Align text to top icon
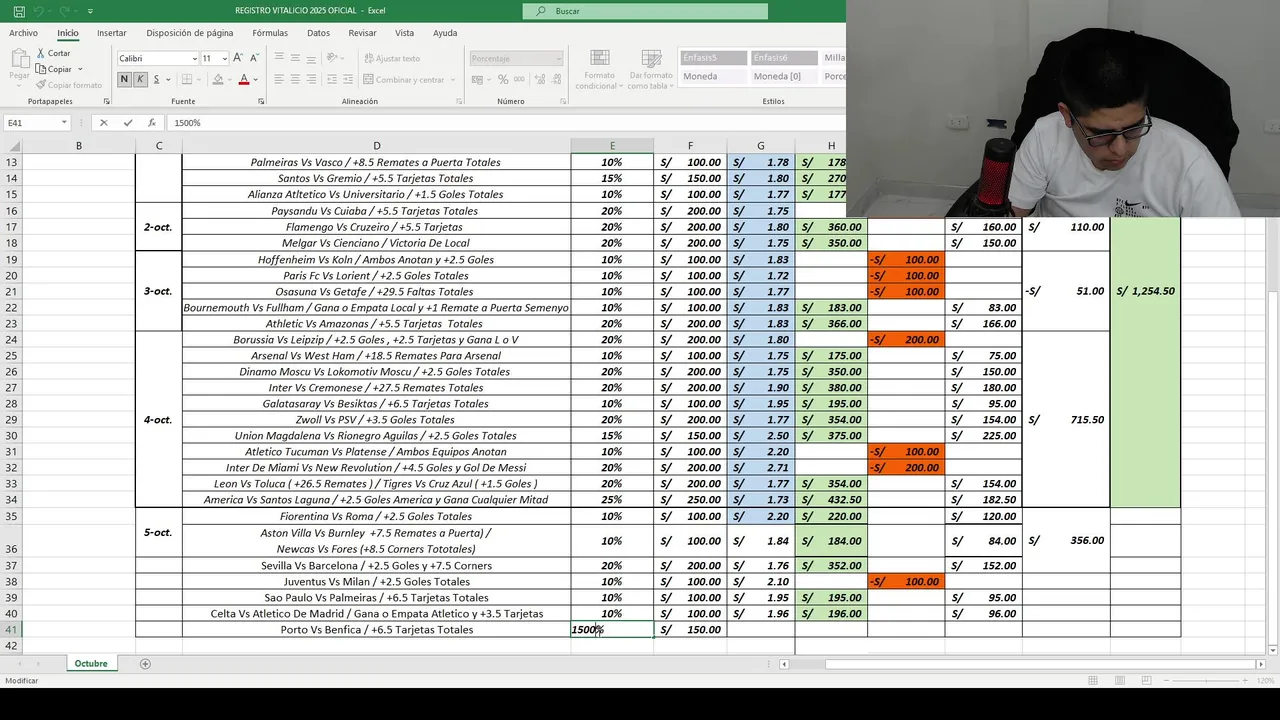The image size is (1280, 720). click(279, 58)
